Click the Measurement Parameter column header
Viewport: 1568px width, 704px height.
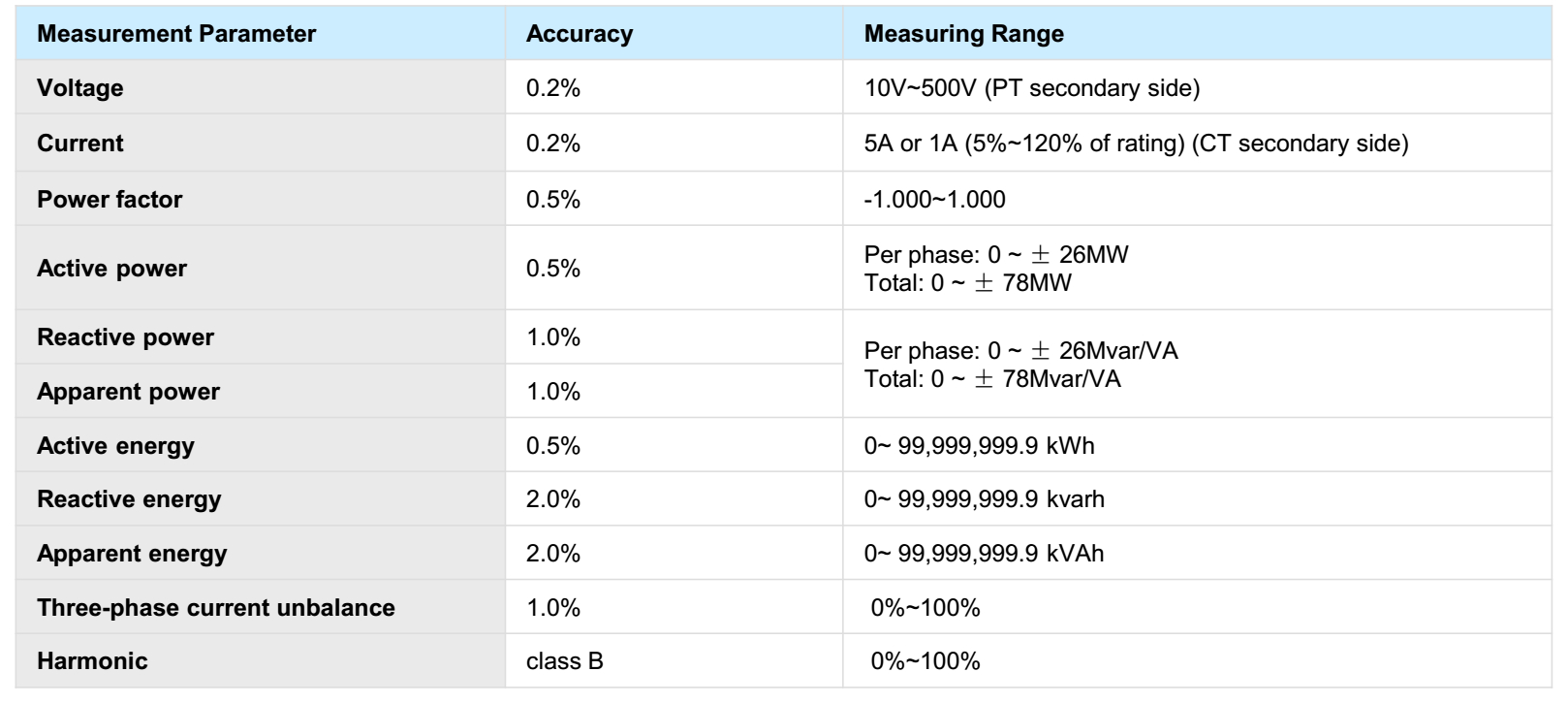click(x=176, y=34)
